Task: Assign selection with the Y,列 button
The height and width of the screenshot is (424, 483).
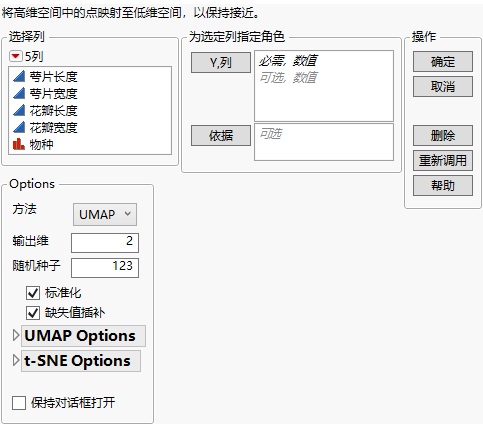Action: tap(221, 62)
